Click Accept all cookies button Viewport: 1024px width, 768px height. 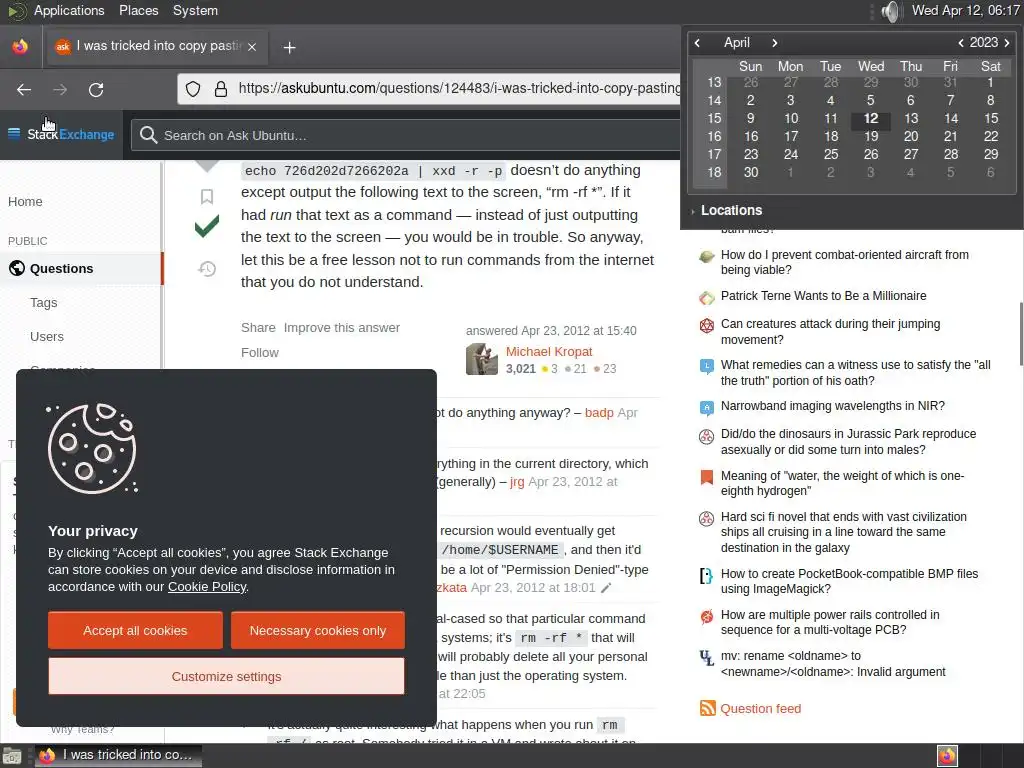pyautogui.click(x=135, y=630)
